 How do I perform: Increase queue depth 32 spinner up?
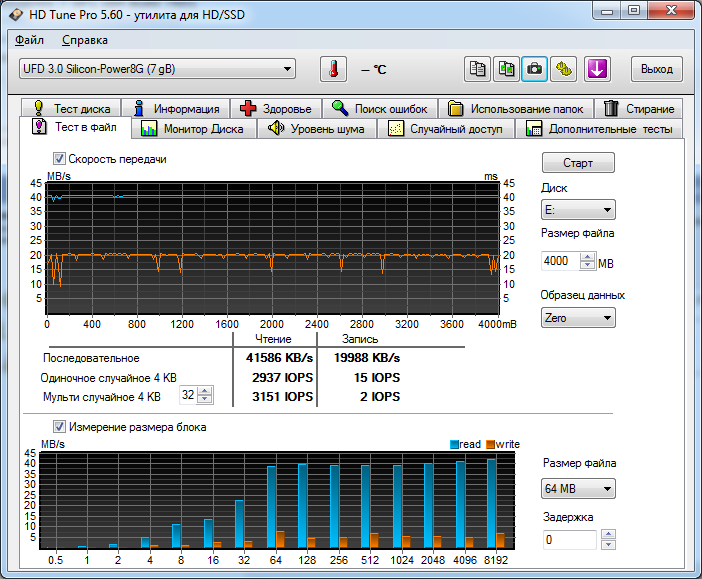(205, 391)
